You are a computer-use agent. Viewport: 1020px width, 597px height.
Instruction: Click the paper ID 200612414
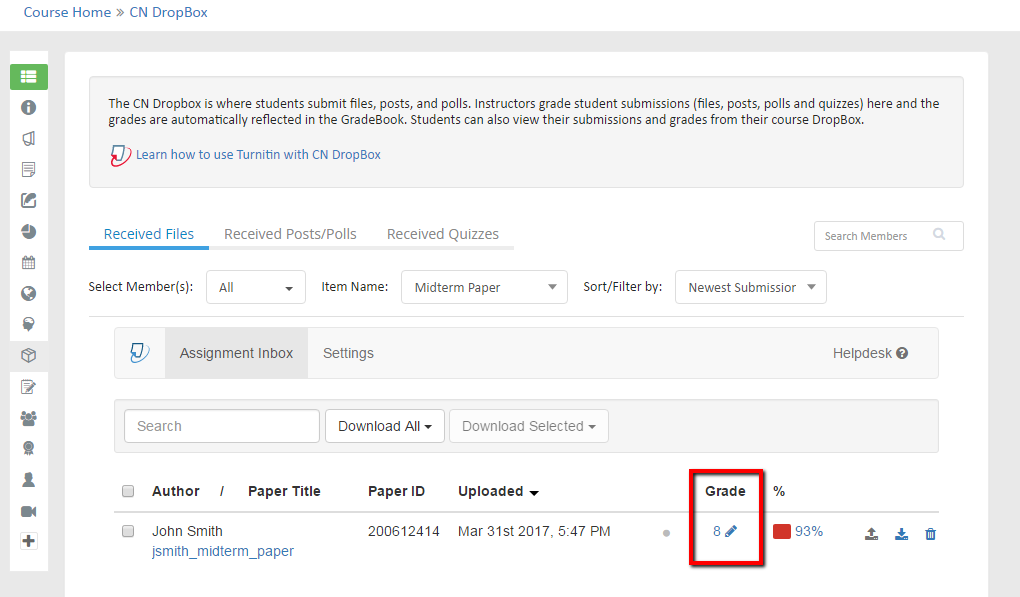(403, 531)
